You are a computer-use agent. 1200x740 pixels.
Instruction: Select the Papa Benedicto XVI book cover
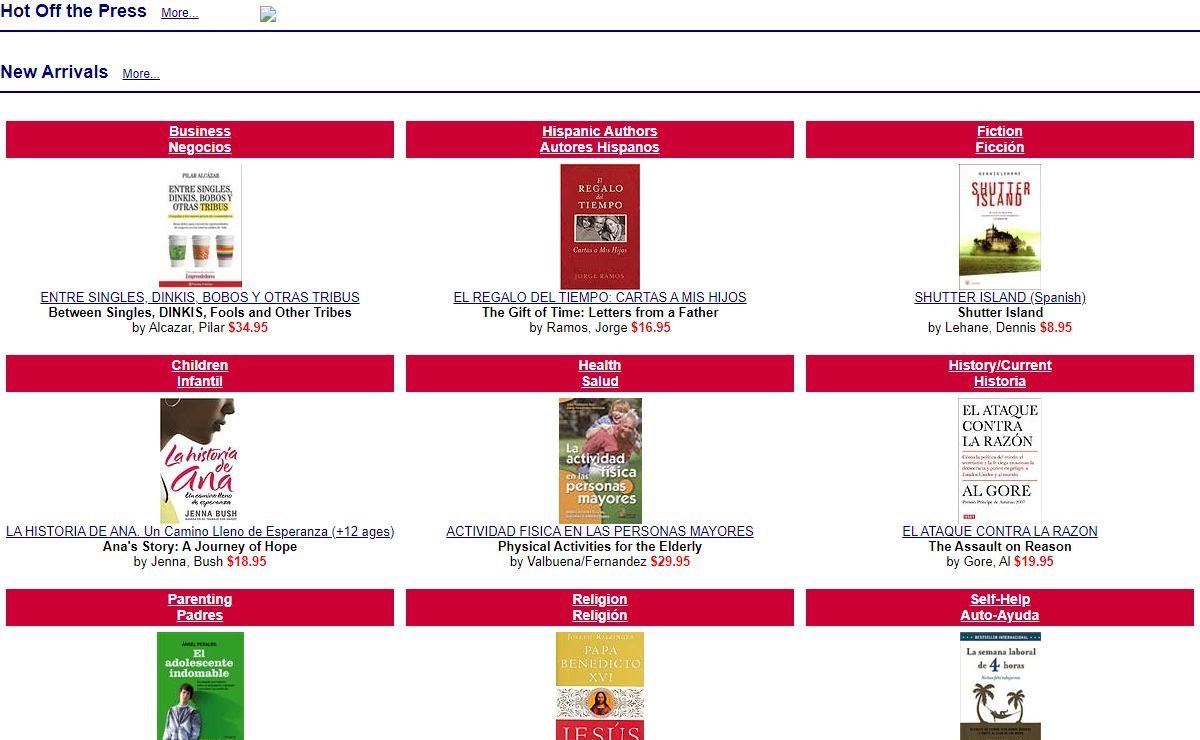click(600, 686)
